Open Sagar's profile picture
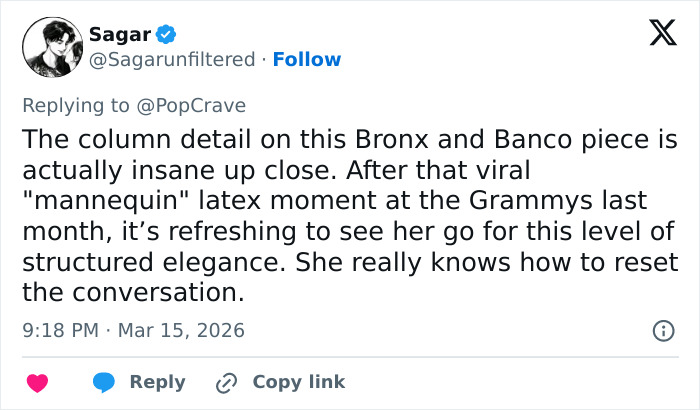The image size is (700, 410). click(x=49, y=47)
